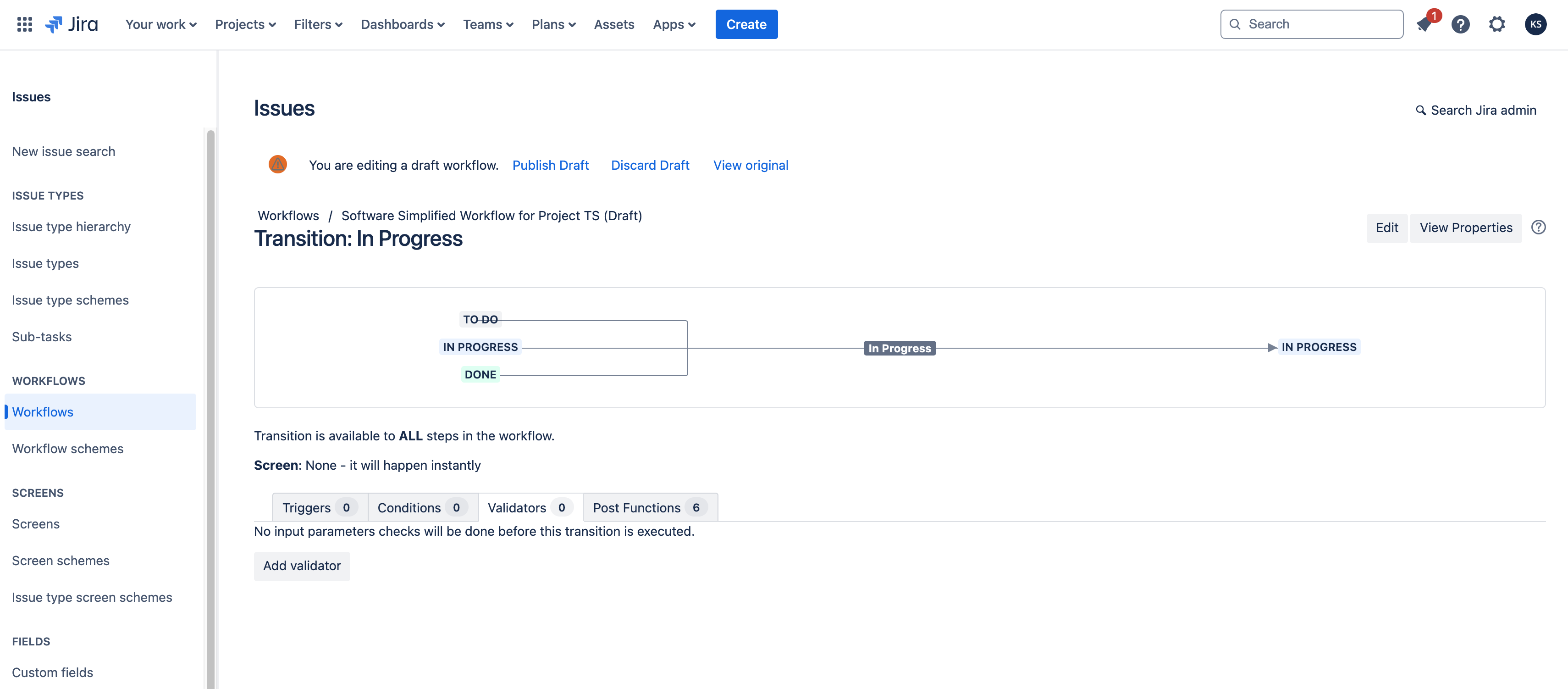Switch to the Post Functions tab

[650, 507]
